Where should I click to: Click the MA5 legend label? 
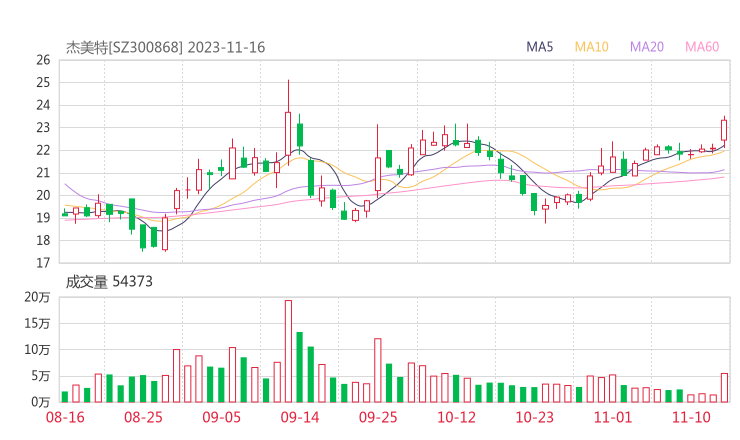539,47
